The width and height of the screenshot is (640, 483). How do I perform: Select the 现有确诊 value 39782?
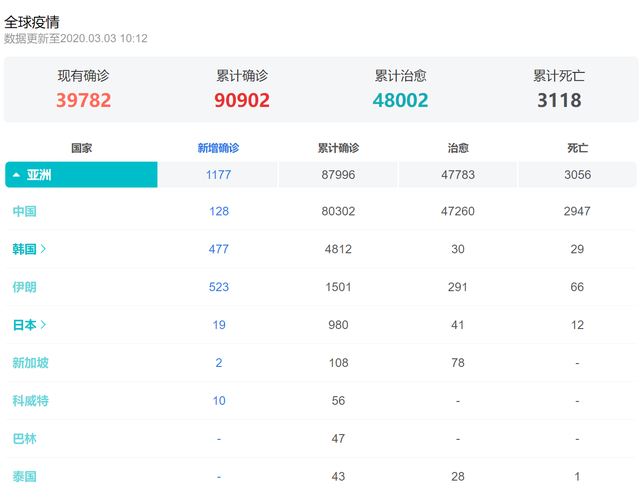[84, 100]
